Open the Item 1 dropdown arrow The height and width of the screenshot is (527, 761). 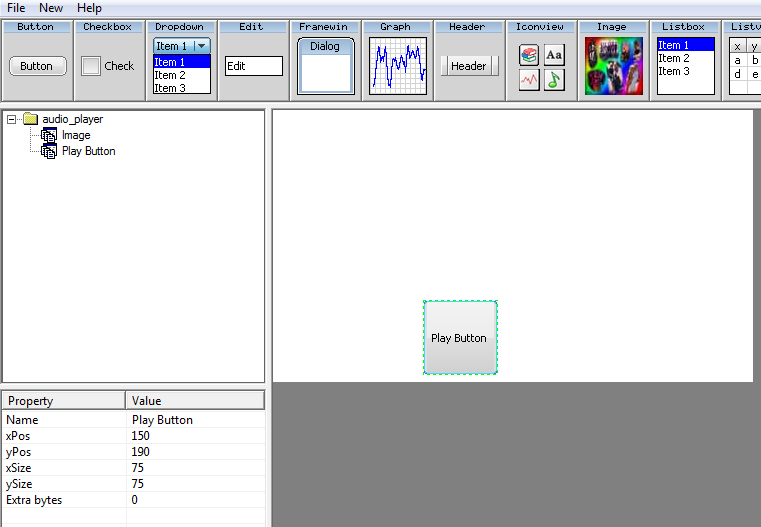pyautogui.click(x=201, y=46)
